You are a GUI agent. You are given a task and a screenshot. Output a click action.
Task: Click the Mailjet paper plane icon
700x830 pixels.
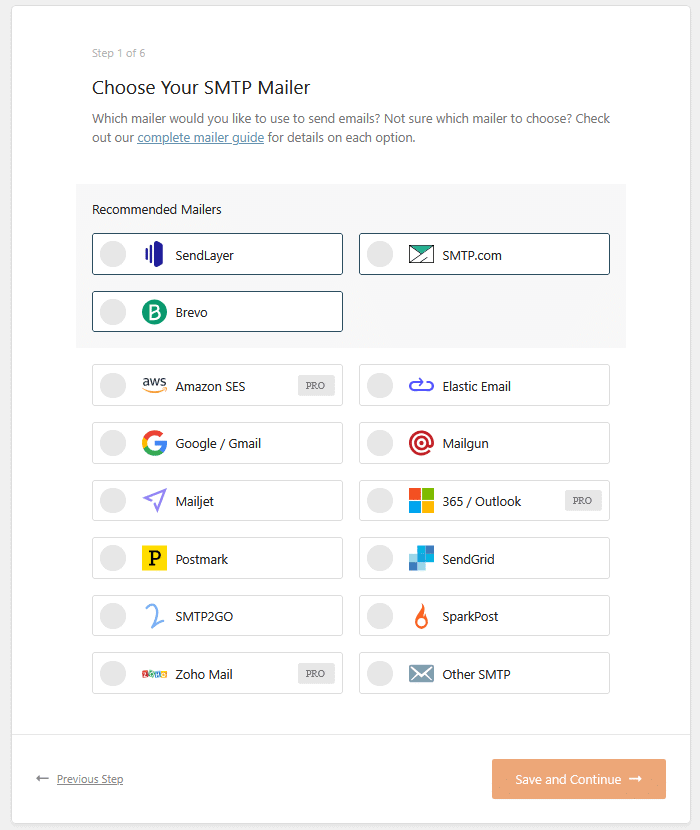point(154,500)
